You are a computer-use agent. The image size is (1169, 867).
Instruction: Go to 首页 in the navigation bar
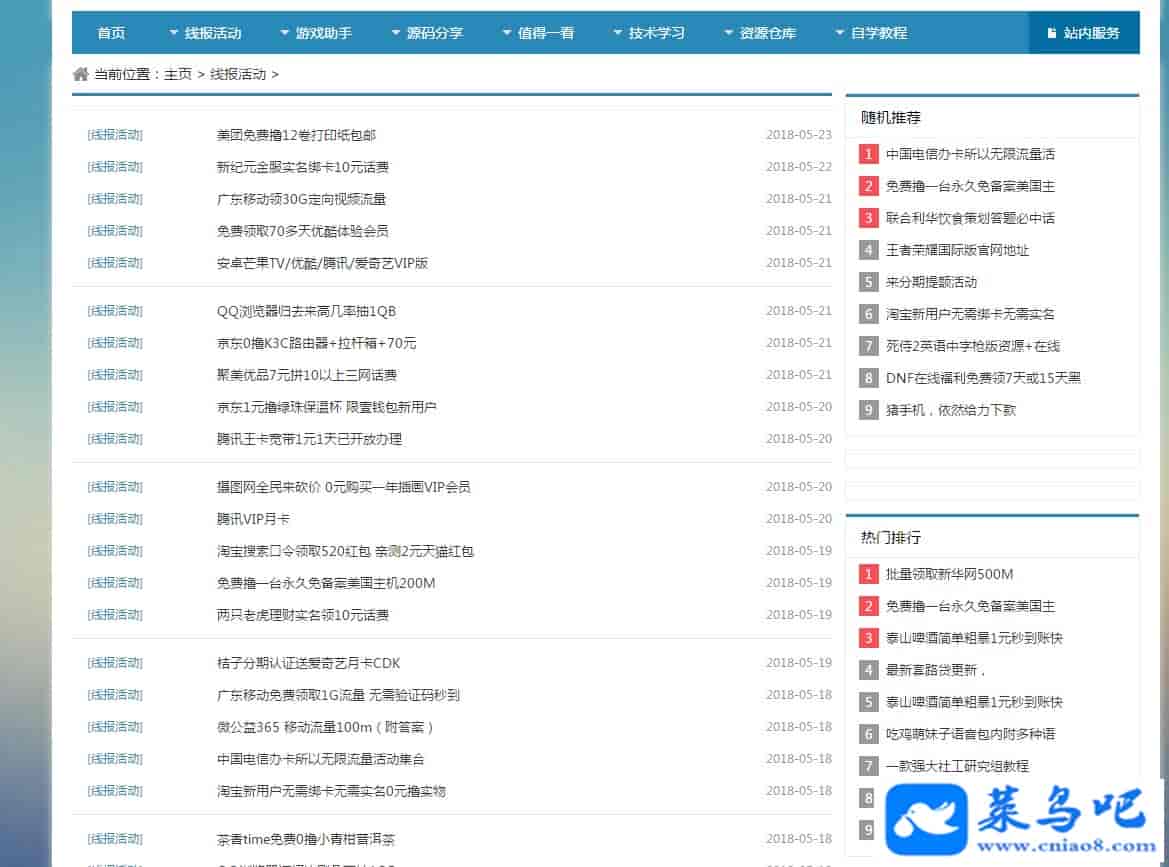click(x=111, y=33)
